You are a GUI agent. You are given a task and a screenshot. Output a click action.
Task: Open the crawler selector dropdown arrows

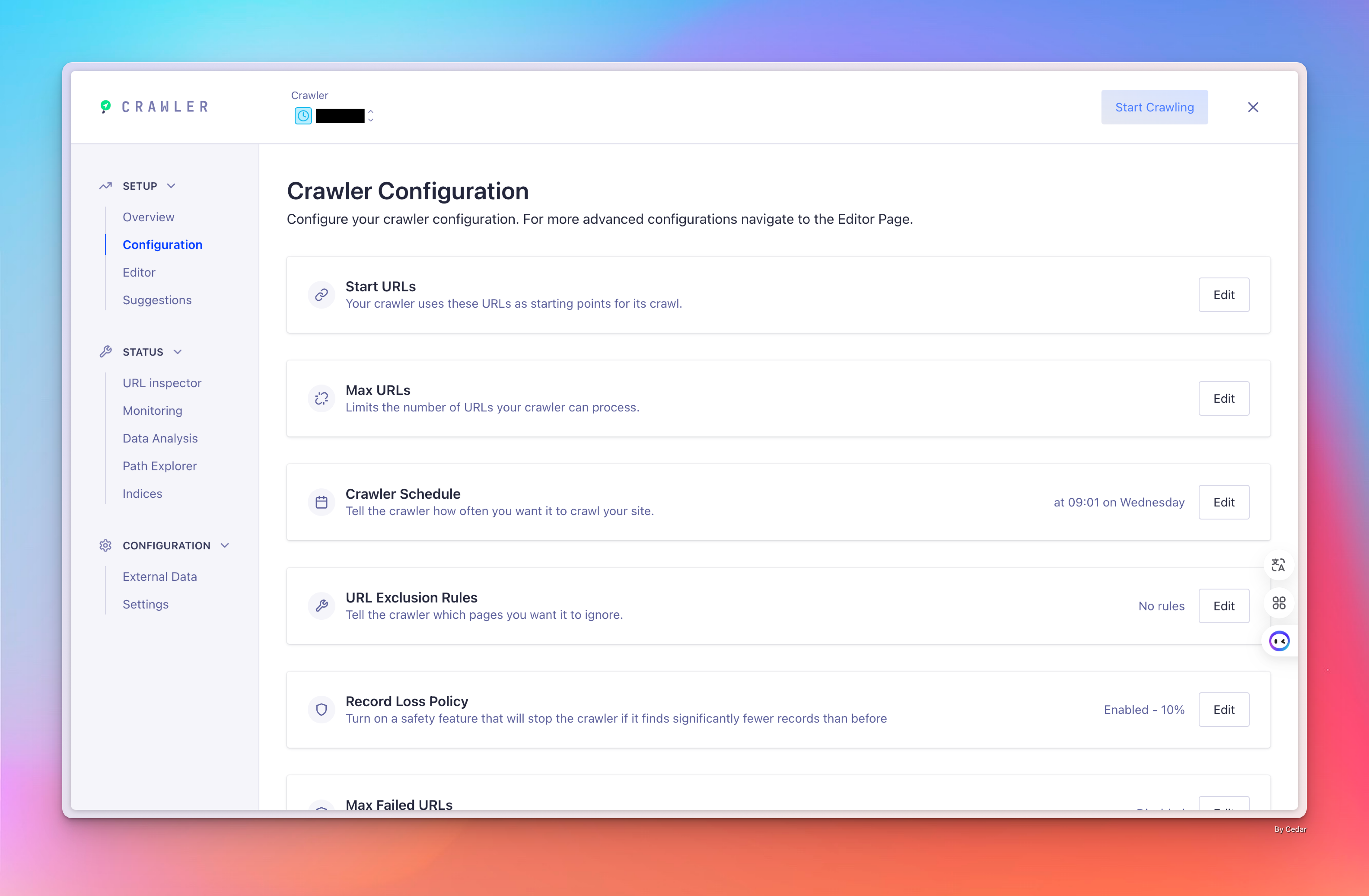[x=371, y=116]
